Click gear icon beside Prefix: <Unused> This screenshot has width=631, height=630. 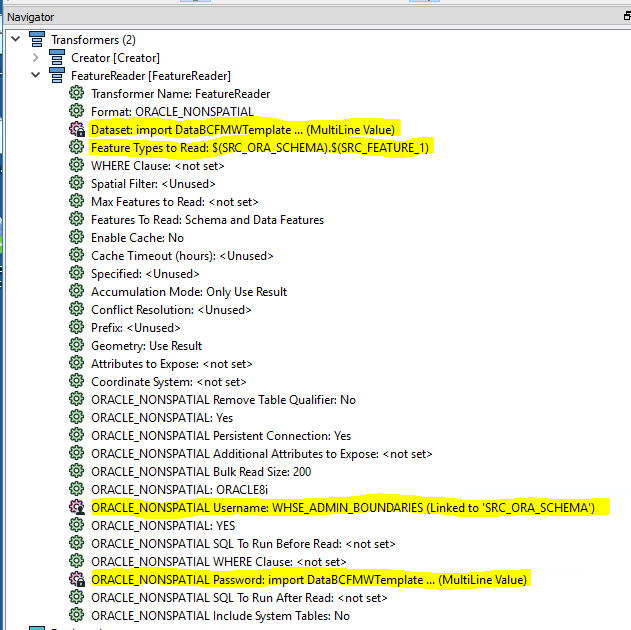coord(76,327)
